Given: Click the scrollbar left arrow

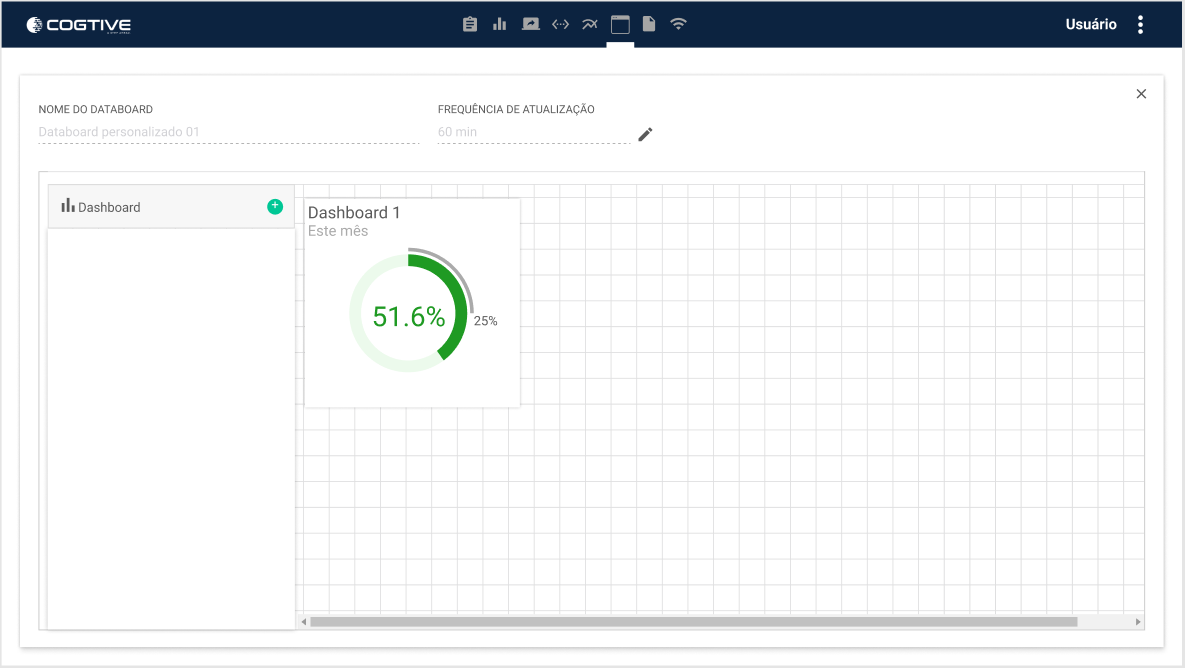Looking at the screenshot, I should [304, 622].
